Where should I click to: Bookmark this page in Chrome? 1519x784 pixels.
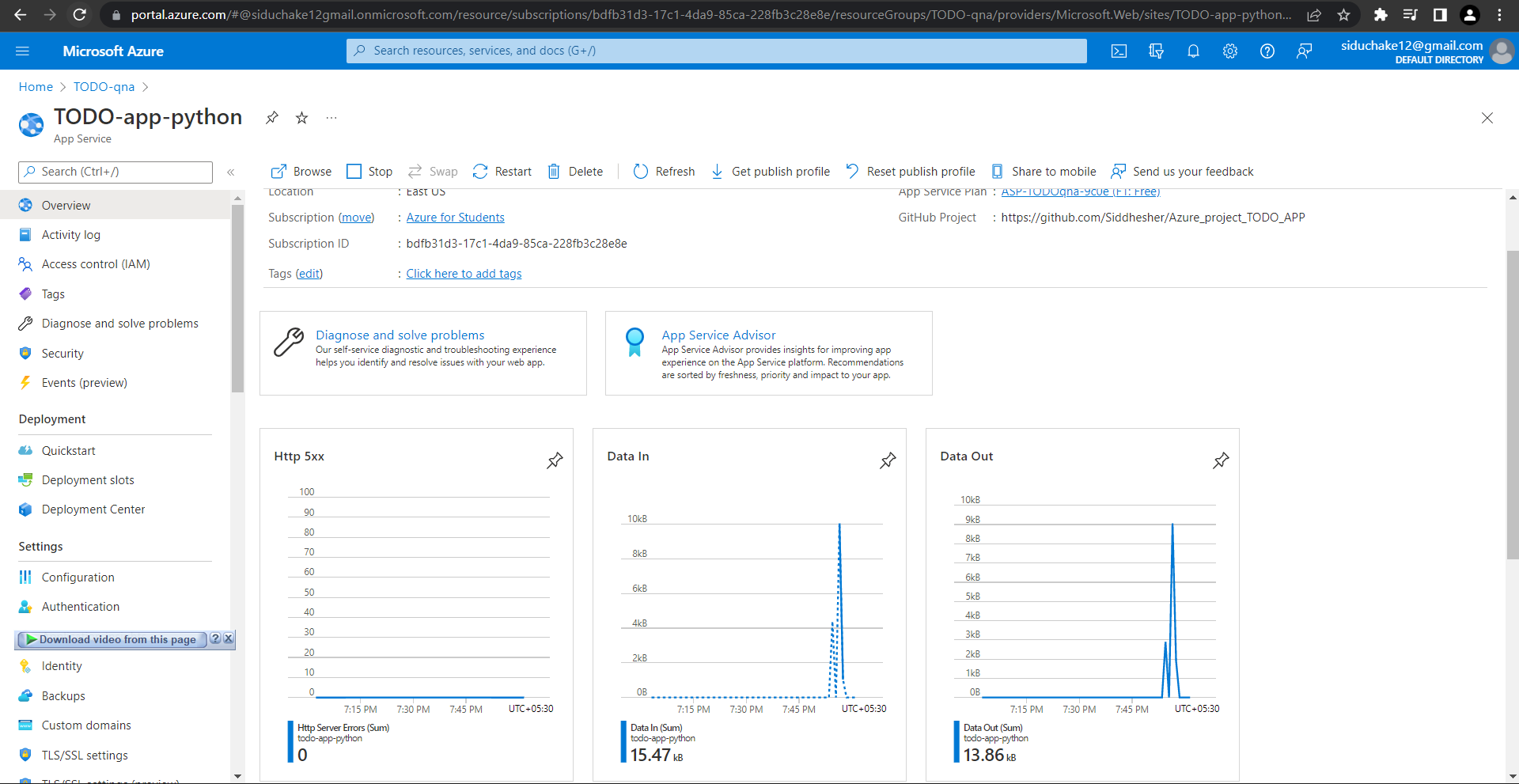1343,15
